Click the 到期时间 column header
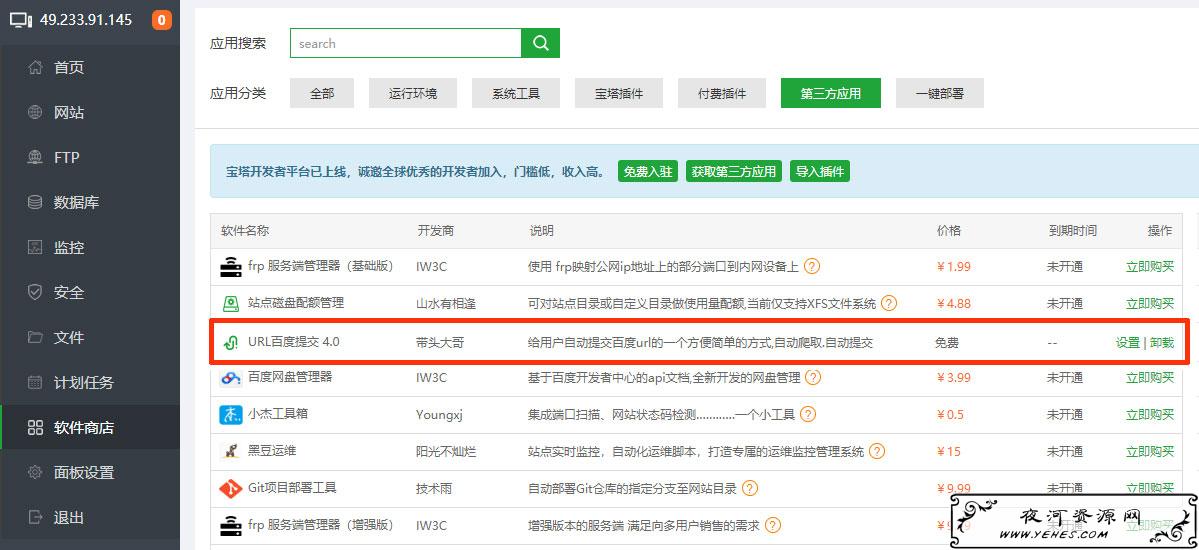1199x550 pixels. [x=1073, y=230]
